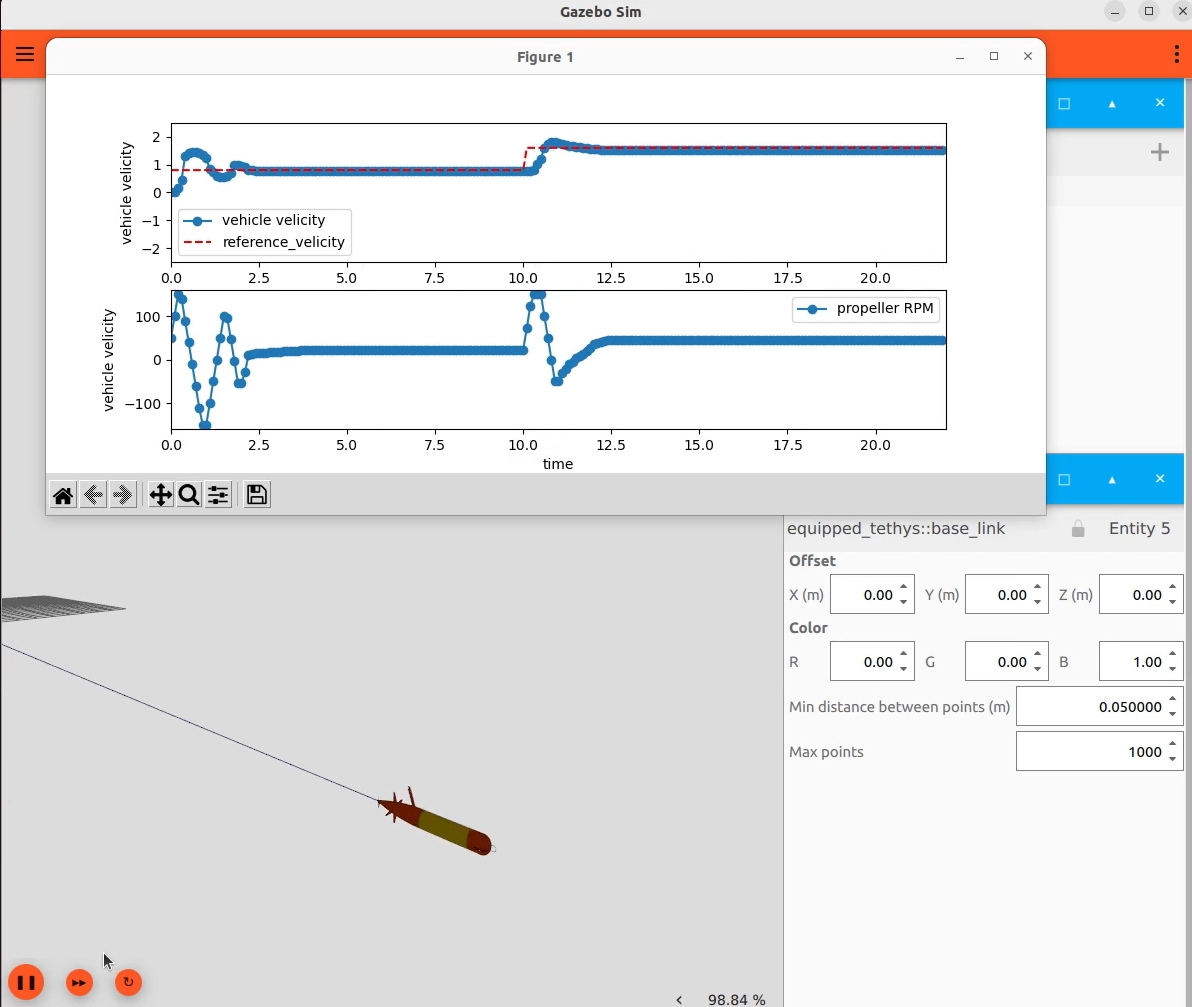This screenshot has height=1007, width=1192.
Task: Undock the upper blue plugin panel
Action: [1064, 103]
